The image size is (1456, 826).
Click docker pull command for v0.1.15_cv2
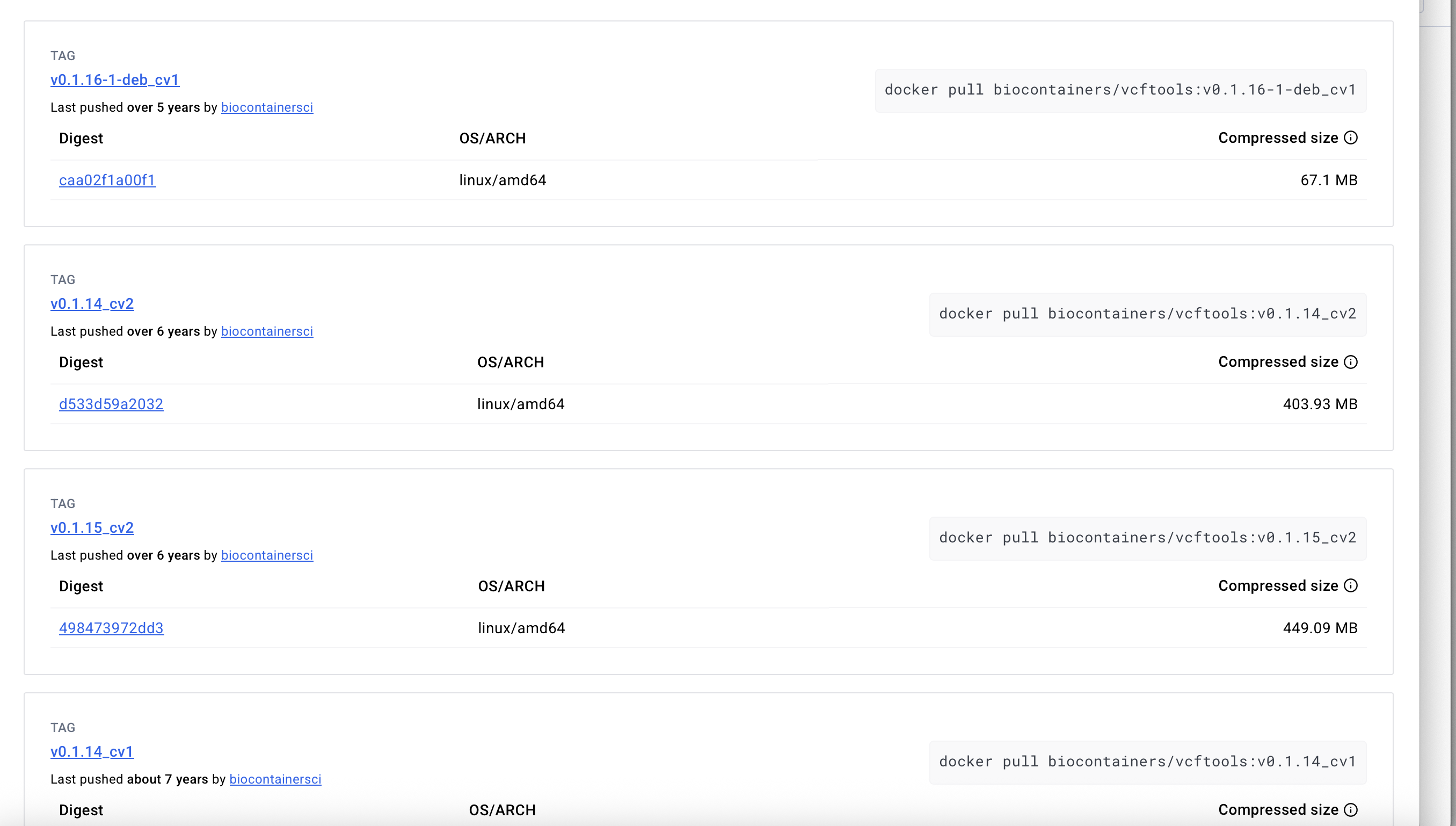(1147, 538)
